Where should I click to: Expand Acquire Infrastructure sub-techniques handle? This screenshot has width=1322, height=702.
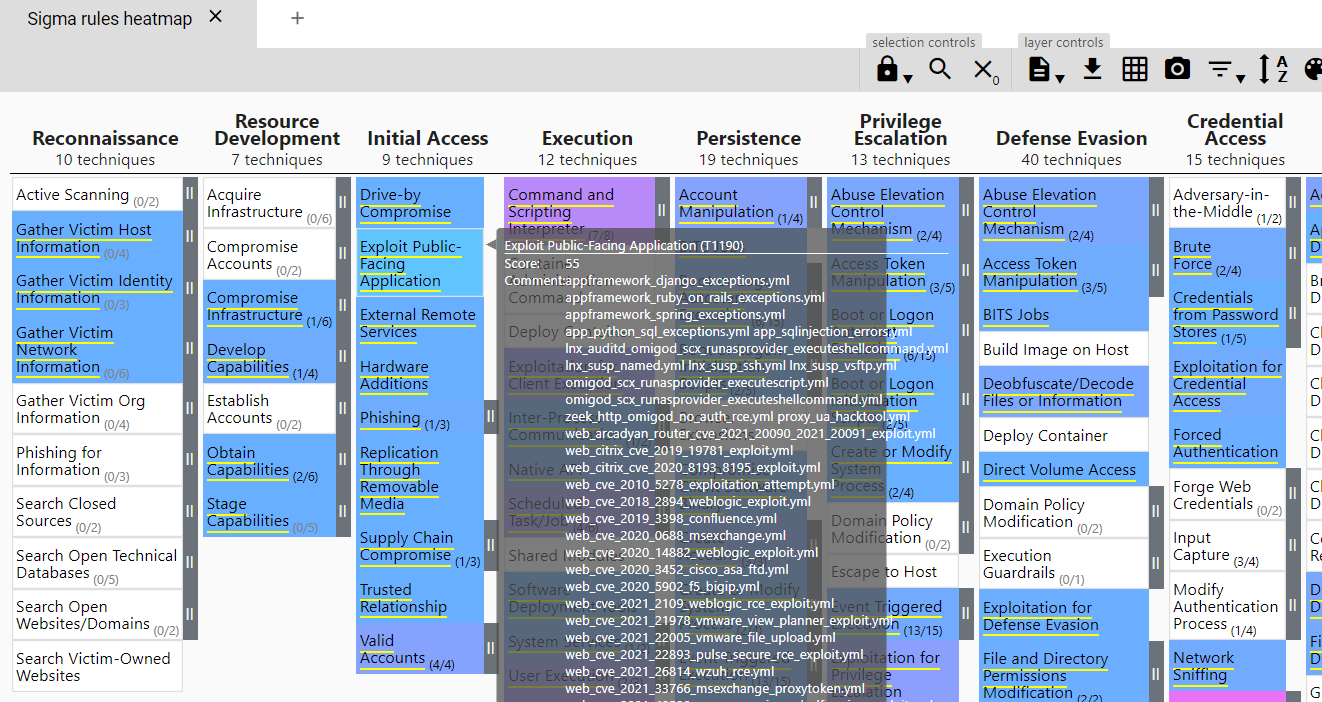(x=342, y=203)
